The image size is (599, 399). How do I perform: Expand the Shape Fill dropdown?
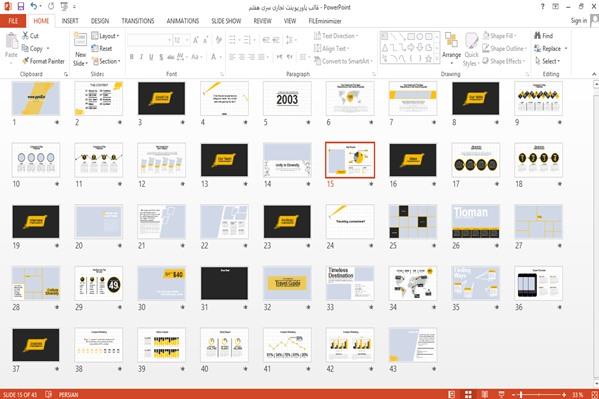(x=500, y=36)
